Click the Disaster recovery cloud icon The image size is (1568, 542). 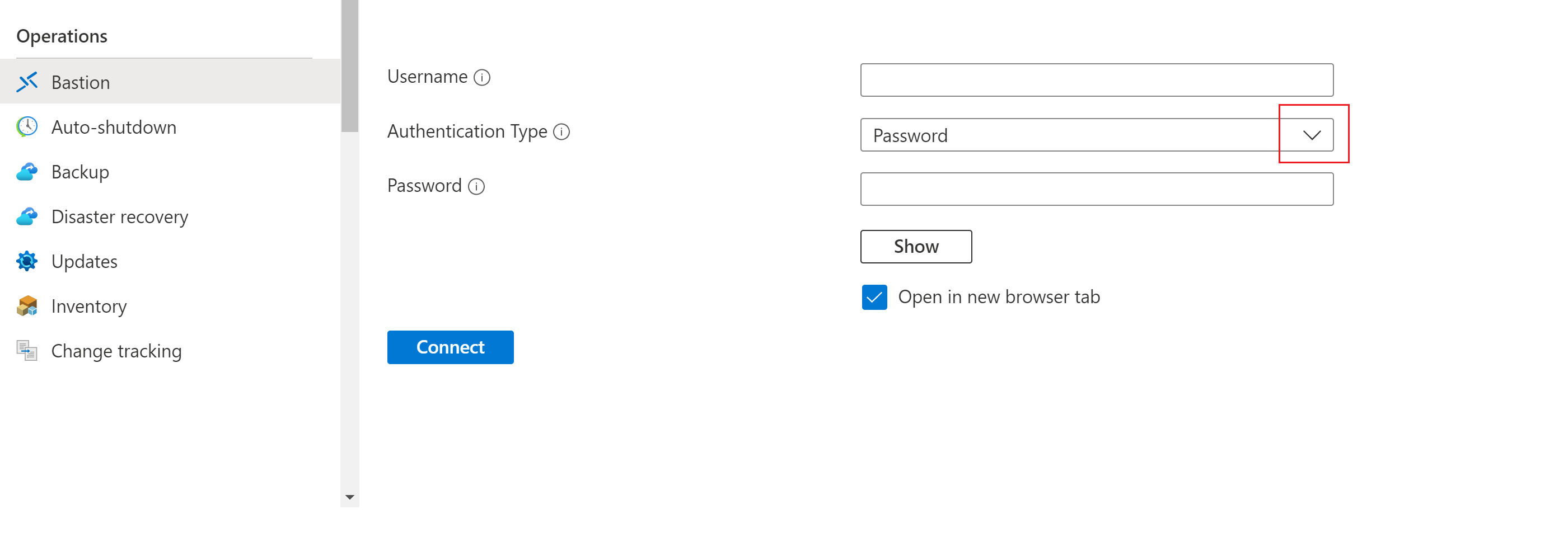point(27,216)
